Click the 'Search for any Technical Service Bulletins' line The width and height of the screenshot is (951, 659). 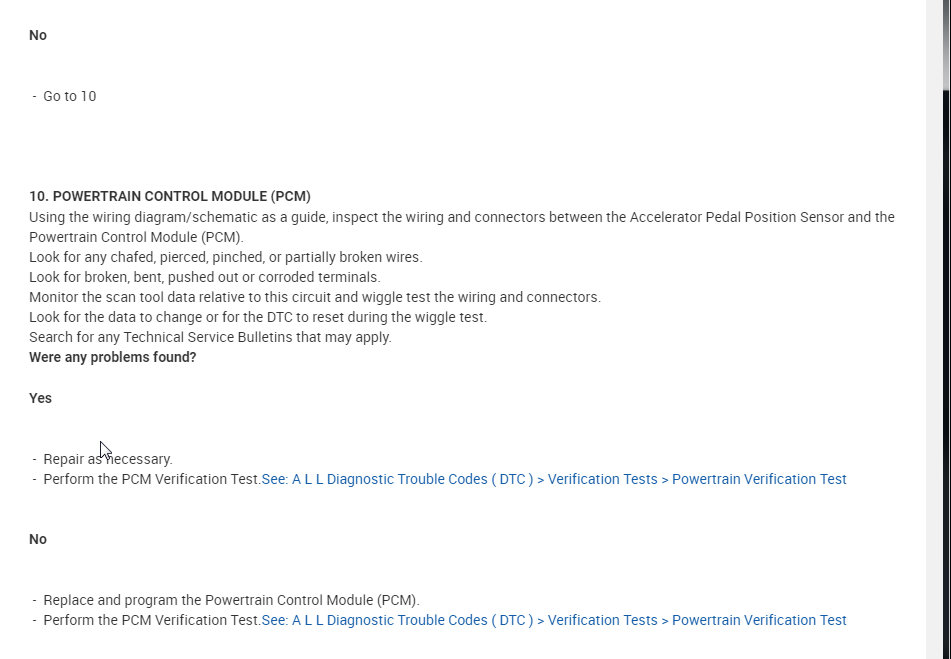pyautogui.click(x=210, y=337)
